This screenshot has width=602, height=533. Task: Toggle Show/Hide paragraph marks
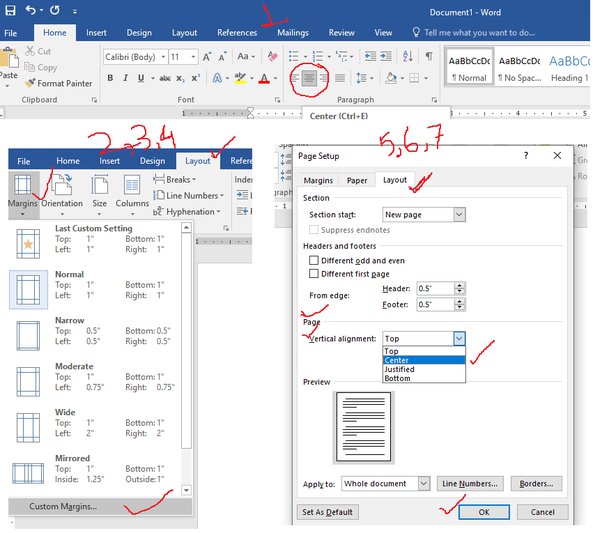(429, 56)
